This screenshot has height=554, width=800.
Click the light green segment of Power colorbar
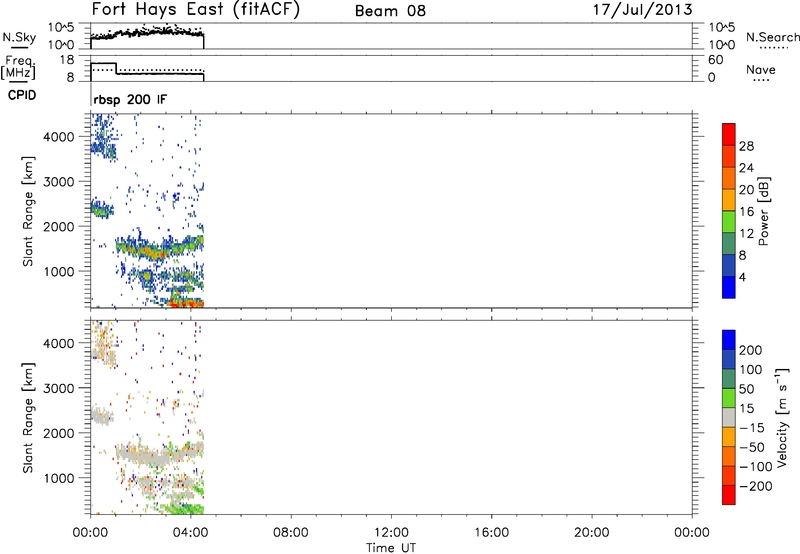pos(729,221)
